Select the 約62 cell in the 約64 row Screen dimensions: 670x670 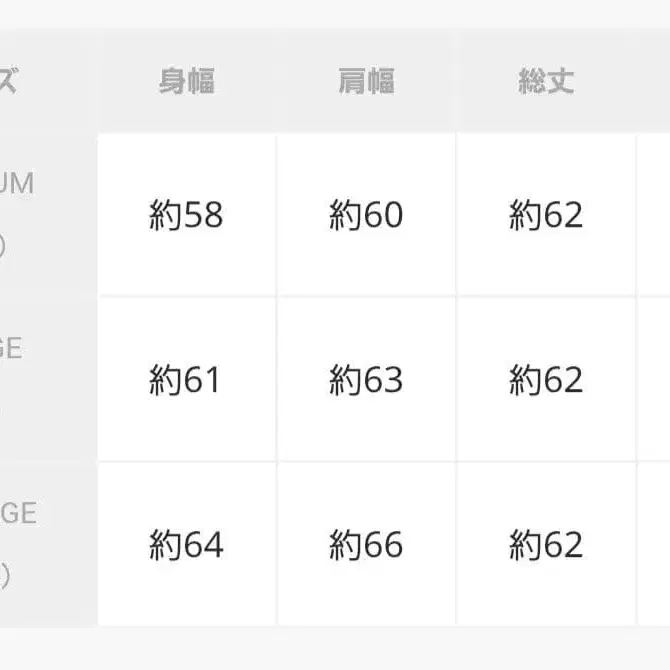coord(546,545)
